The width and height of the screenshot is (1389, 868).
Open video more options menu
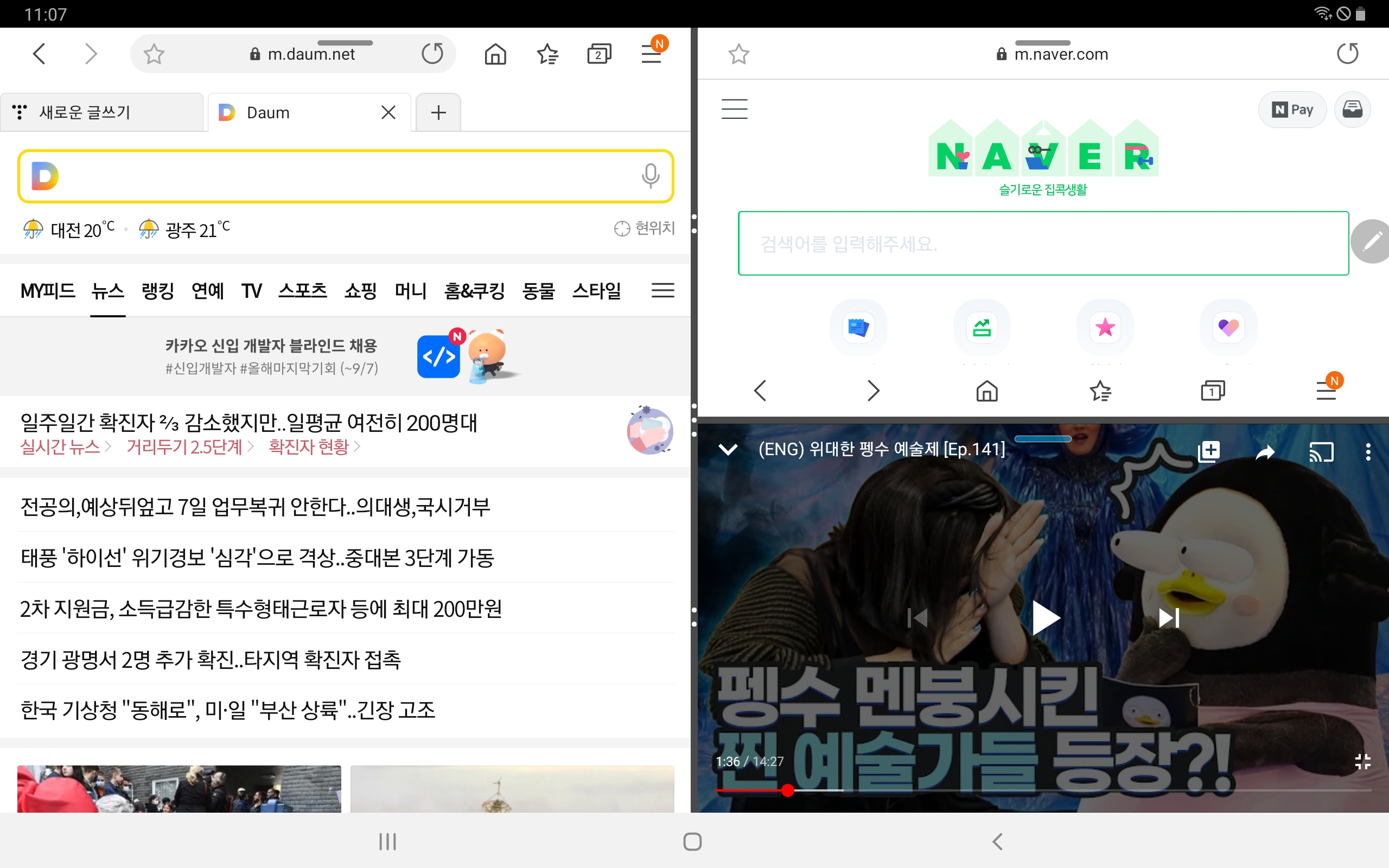click(x=1368, y=452)
